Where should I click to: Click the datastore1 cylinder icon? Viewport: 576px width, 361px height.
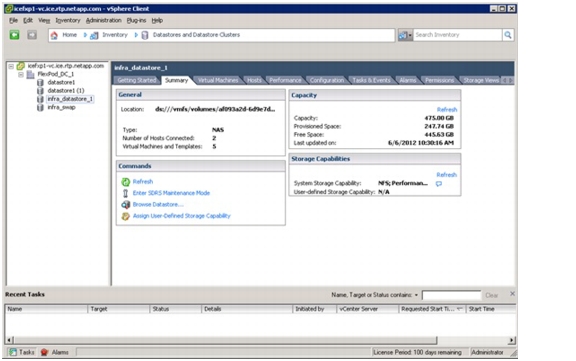point(40,83)
